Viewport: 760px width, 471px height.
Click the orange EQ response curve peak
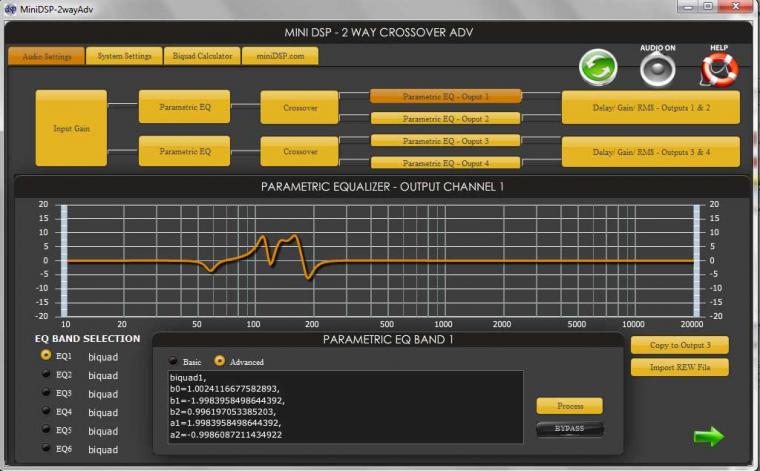coord(295,236)
